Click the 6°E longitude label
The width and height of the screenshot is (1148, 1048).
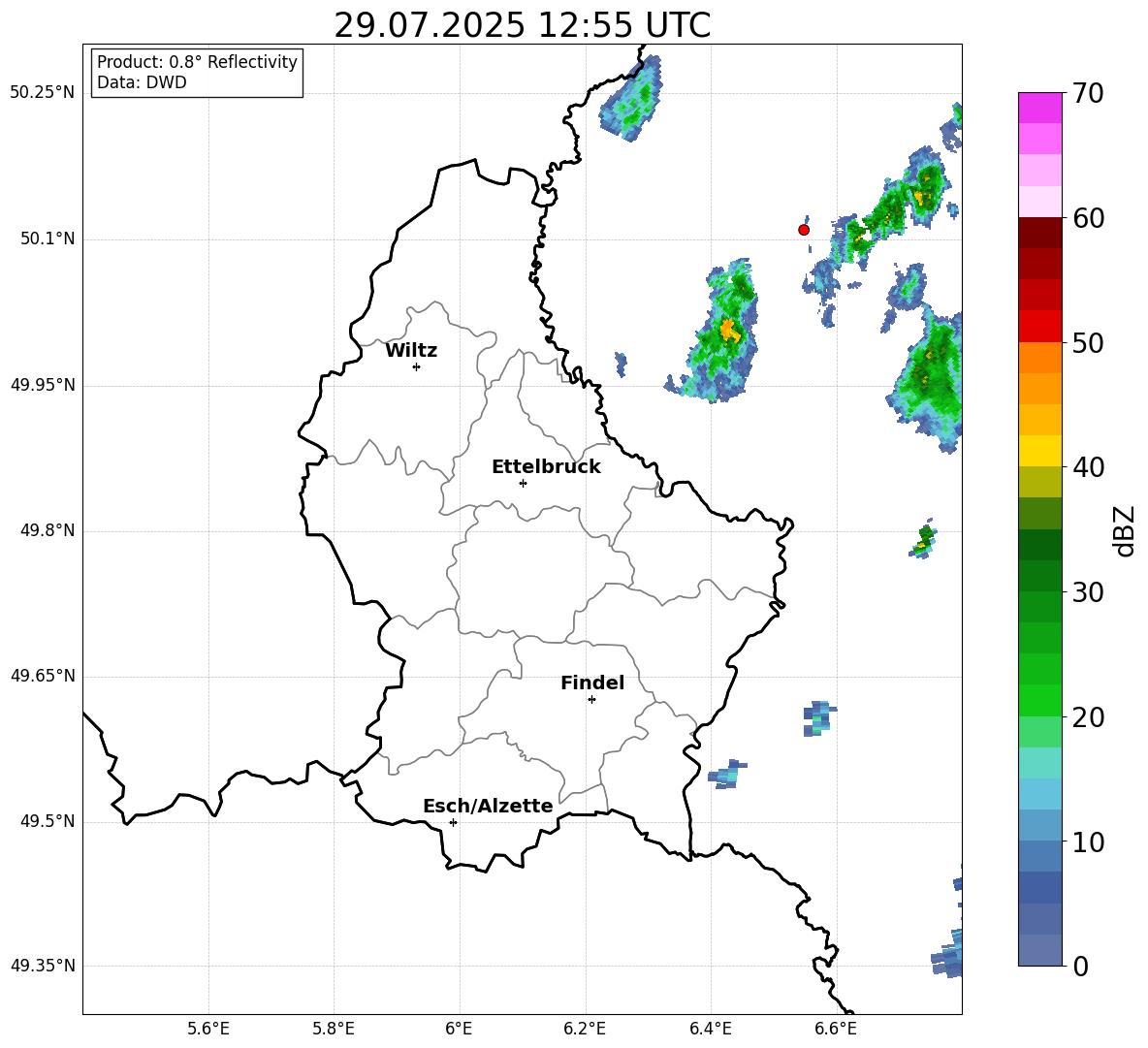coord(459,1029)
